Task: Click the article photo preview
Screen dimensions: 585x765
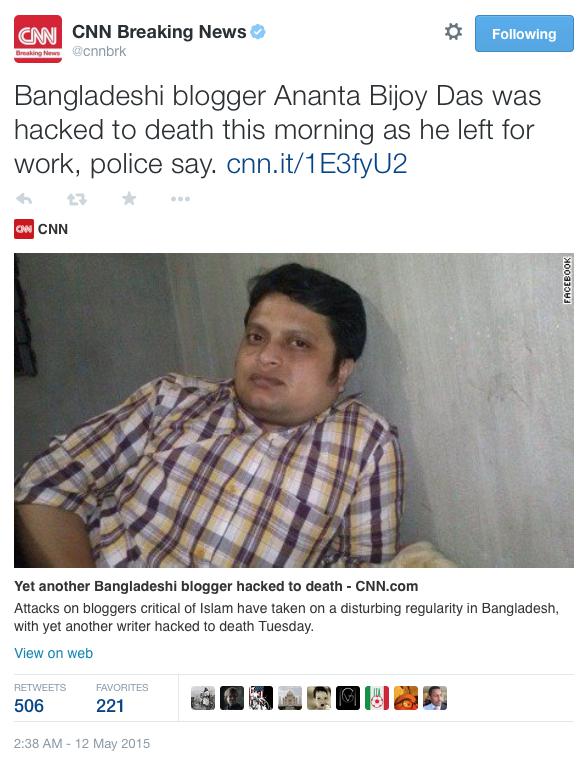Action: click(x=294, y=410)
